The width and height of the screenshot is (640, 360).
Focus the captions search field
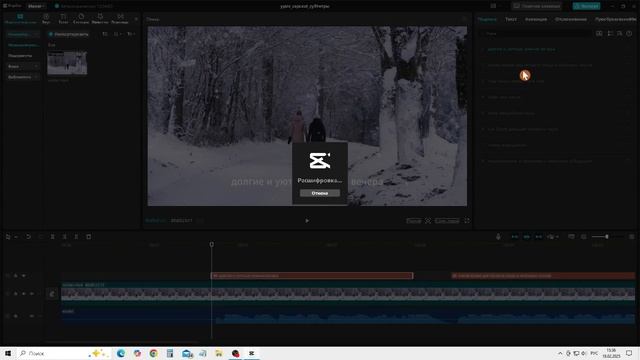[536, 33]
